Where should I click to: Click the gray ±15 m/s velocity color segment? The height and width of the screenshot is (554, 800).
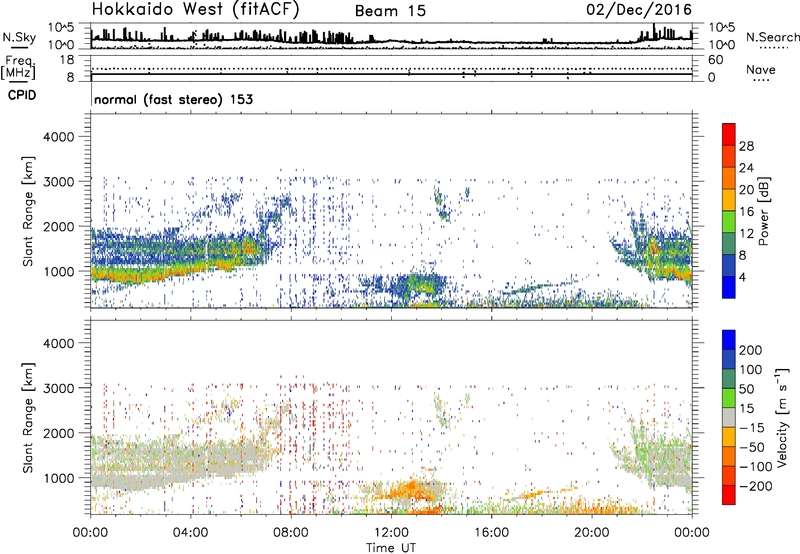(x=729, y=417)
